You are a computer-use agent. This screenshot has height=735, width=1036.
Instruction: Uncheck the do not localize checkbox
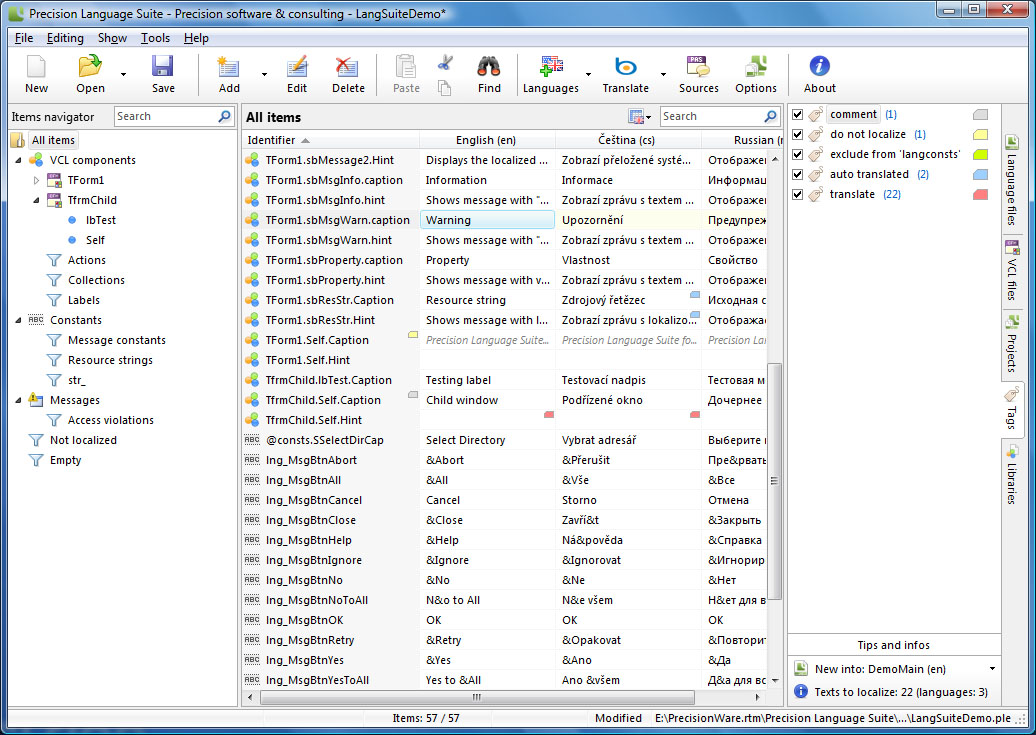pyautogui.click(x=797, y=134)
